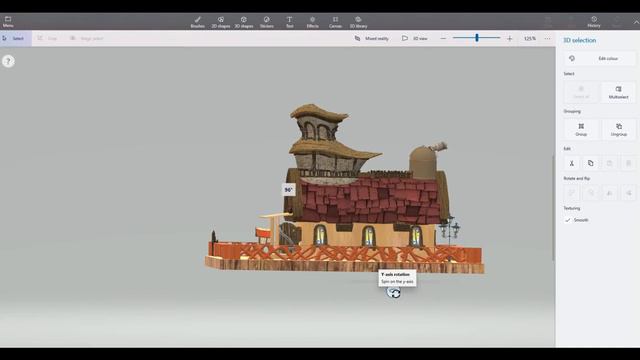Open the Menu folder icon
640x360 pixels.
tap(8, 22)
